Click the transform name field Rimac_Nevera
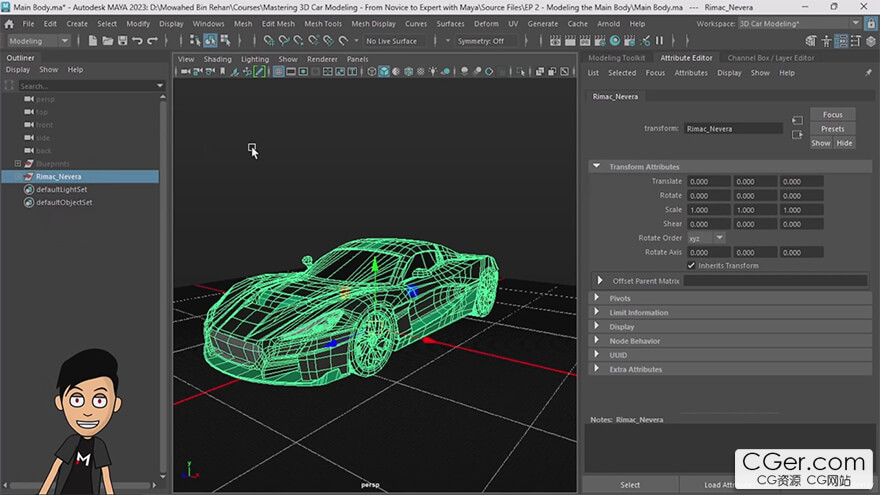 tap(733, 129)
